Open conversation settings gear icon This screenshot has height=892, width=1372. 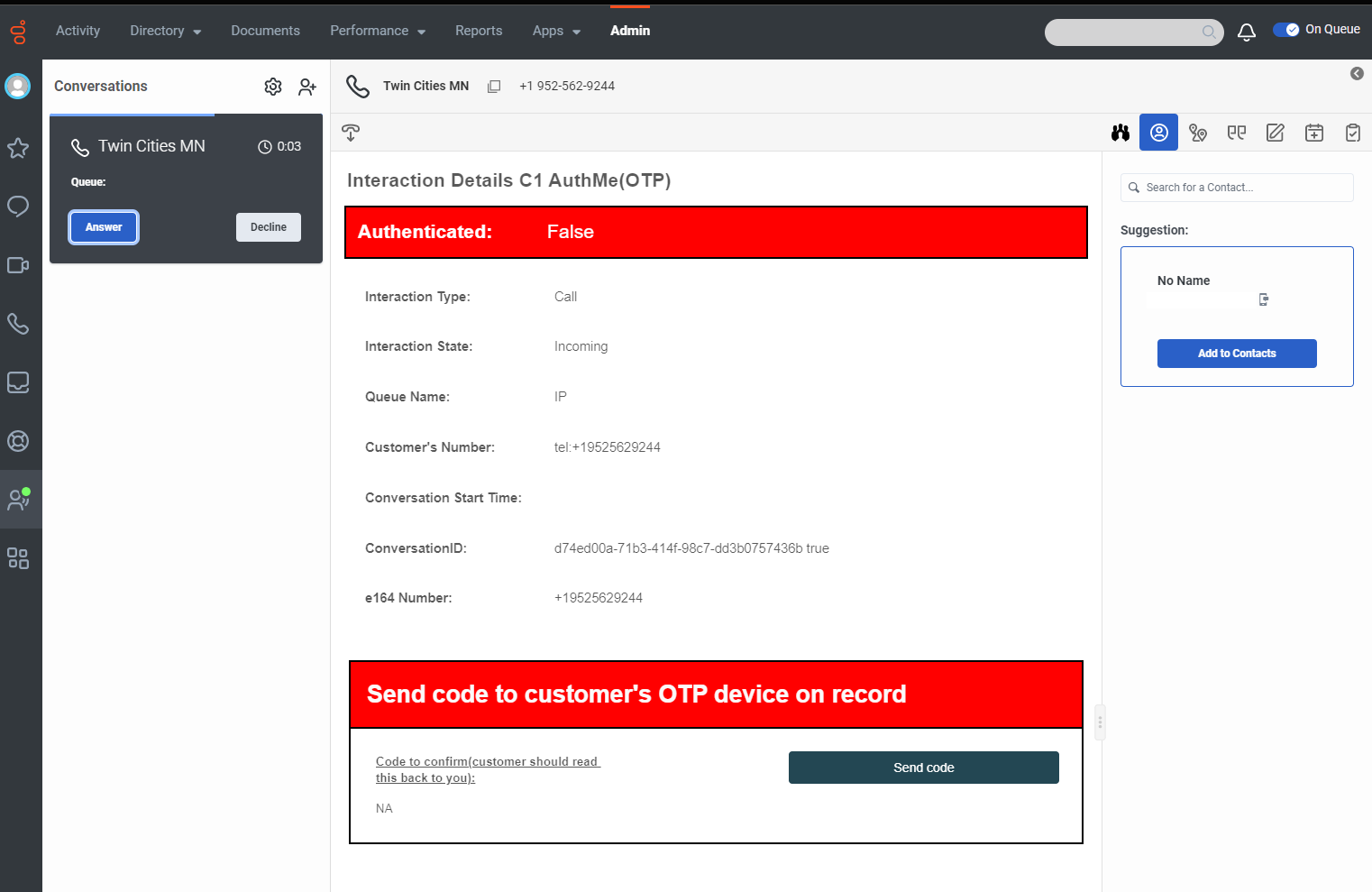[x=273, y=86]
